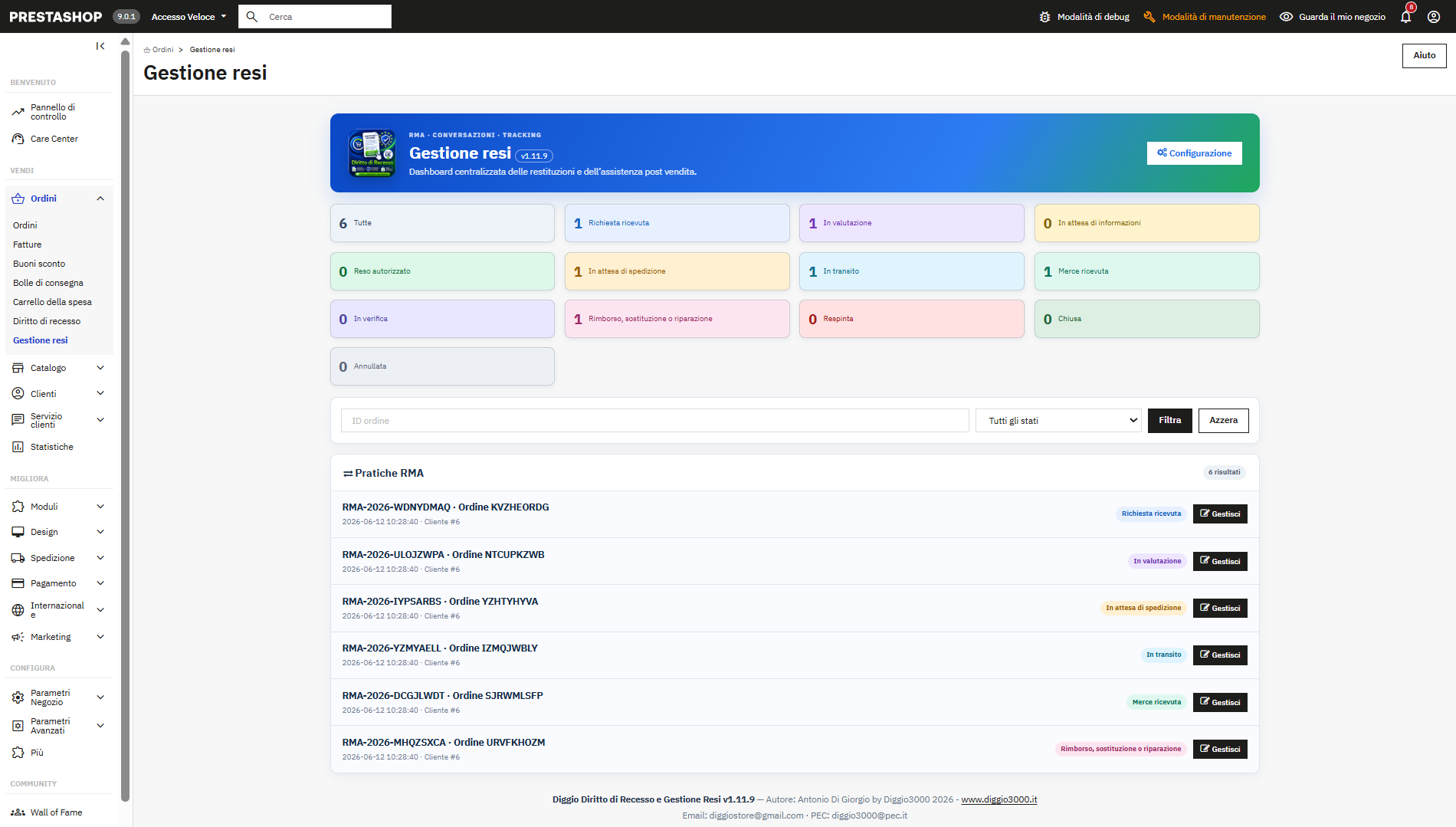Viewport: 1456px width, 827px height.
Task: Filter by the In transito status card
Action: (x=912, y=271)
